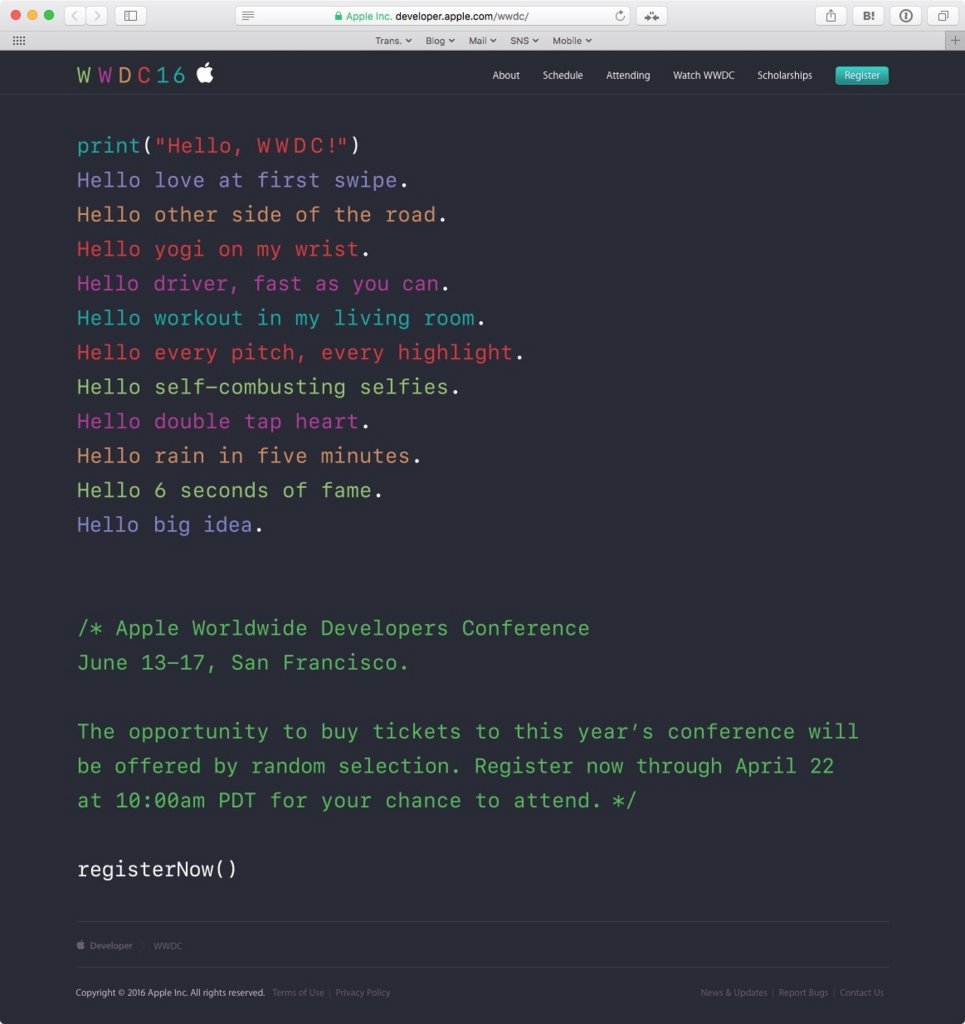Viewport: 965px width, 1024px height.
Task: Open News & Updates footer link
Action: (x=734, y=993)
